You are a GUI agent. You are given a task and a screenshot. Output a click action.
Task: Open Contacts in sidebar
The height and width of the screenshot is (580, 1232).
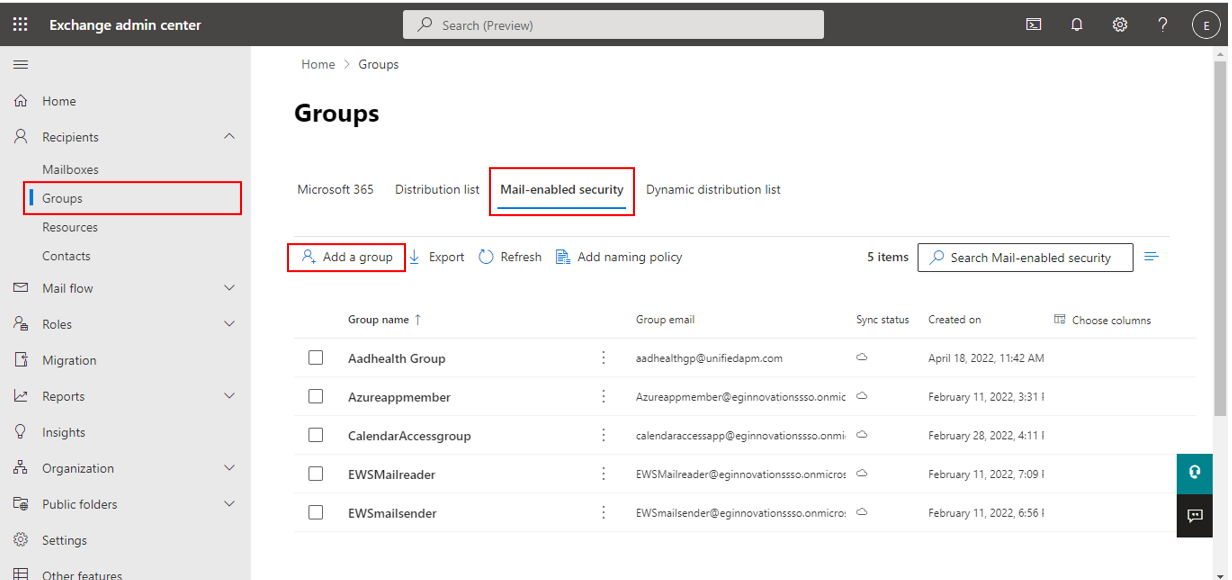click(66, 257)
